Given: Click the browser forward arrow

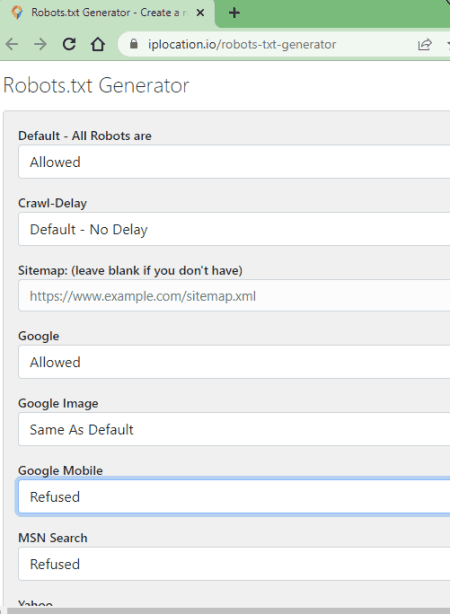Looking at the screenshot, I should [40, 44].
